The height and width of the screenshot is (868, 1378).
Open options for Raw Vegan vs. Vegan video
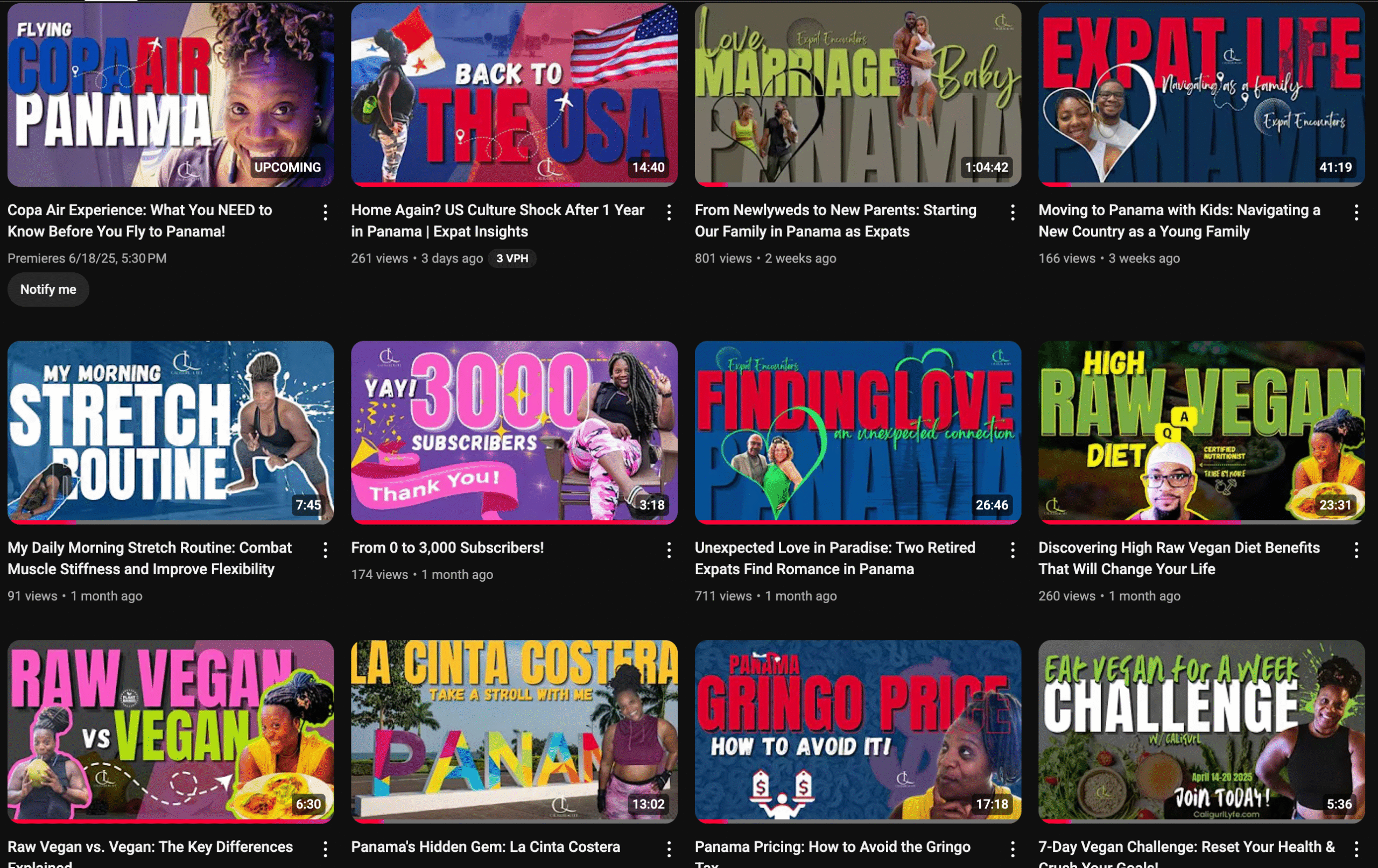point(325,849)
